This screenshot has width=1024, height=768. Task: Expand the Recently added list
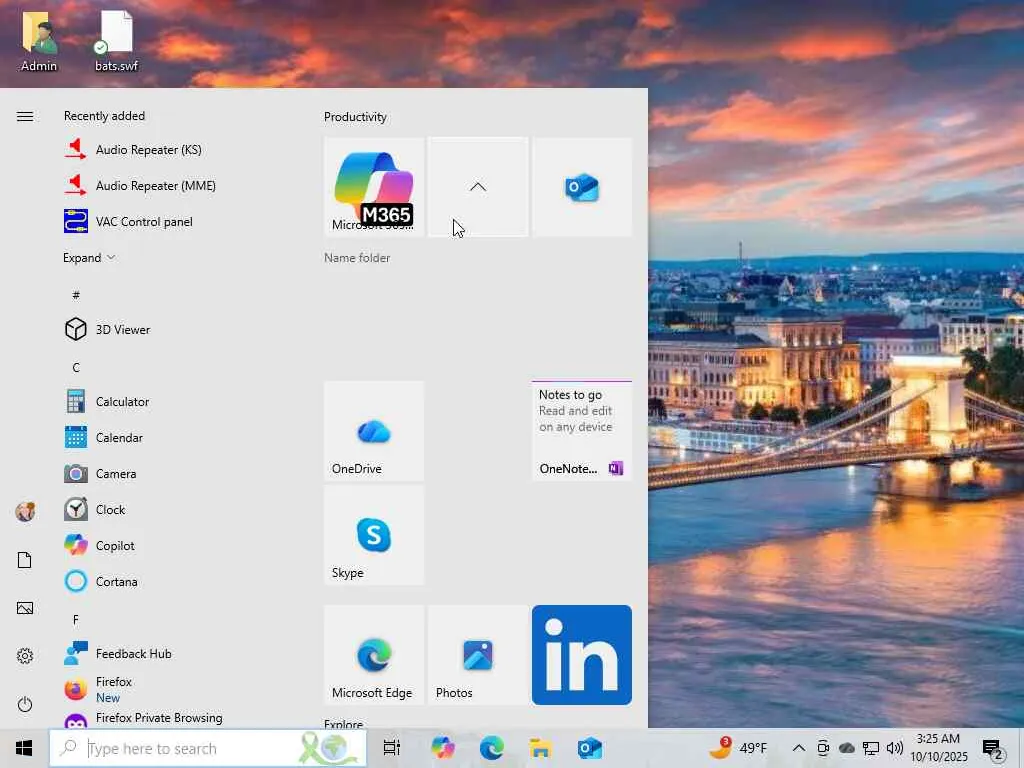pos(89,258)
